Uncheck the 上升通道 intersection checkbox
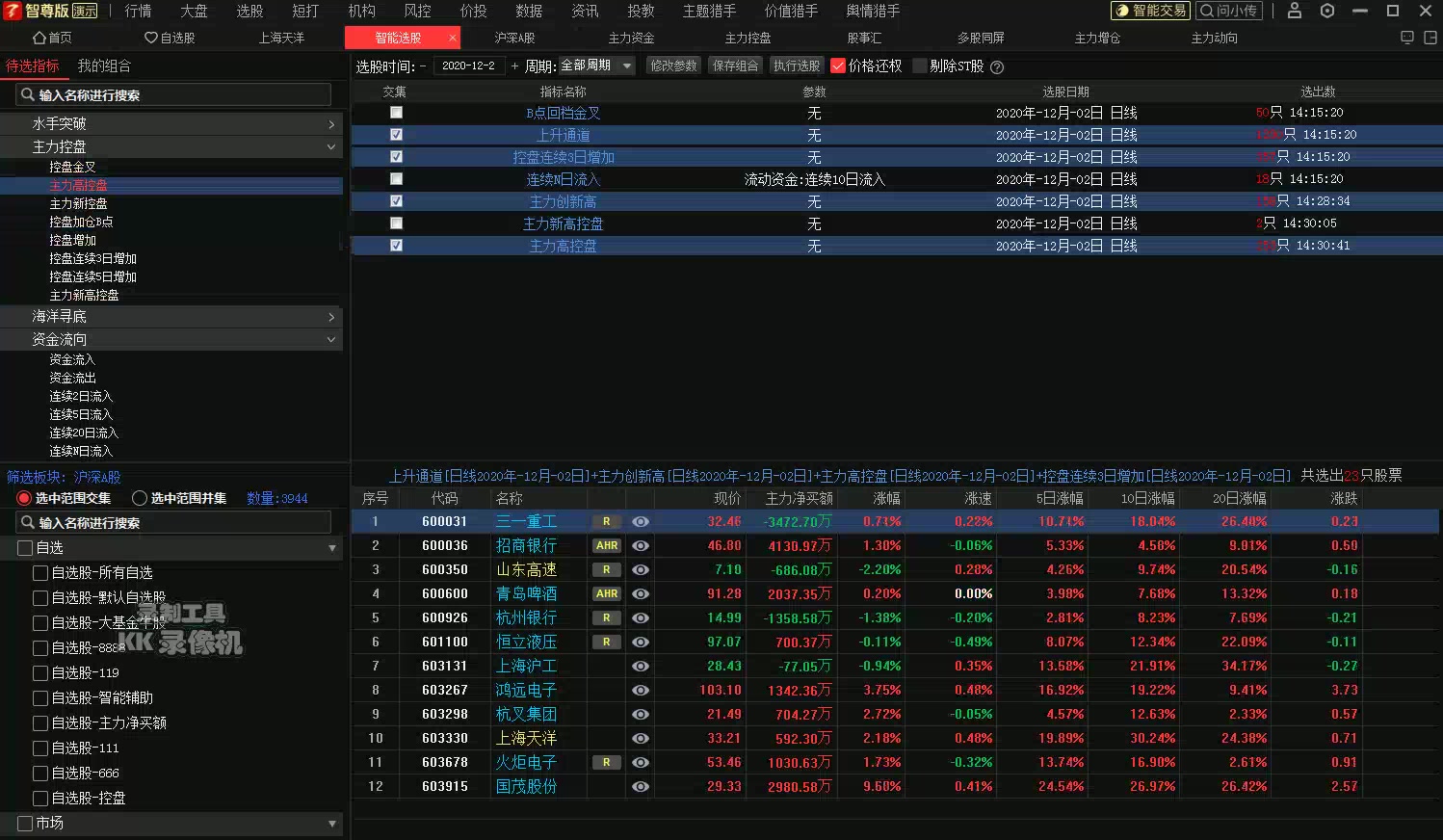This screenshot has height=840, width=1443. point(396,135)
